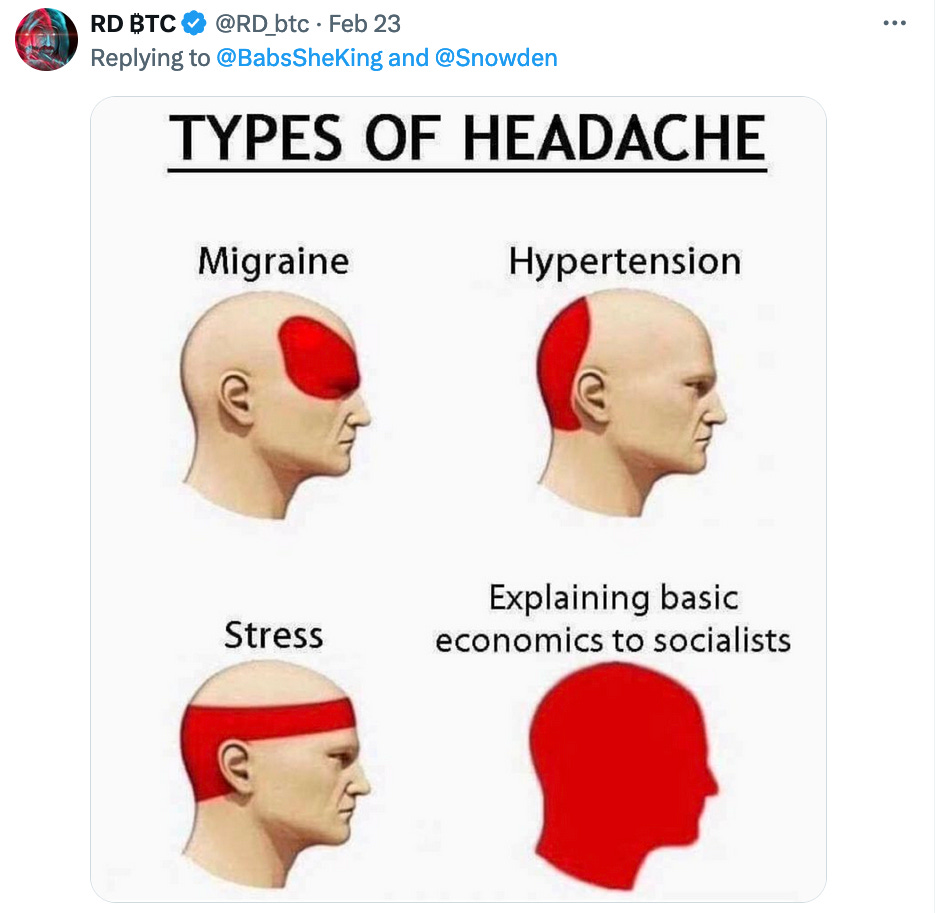935x913 pixels.
Task: Click the blue verified checkmark badge
Action: tap(194, 24)
